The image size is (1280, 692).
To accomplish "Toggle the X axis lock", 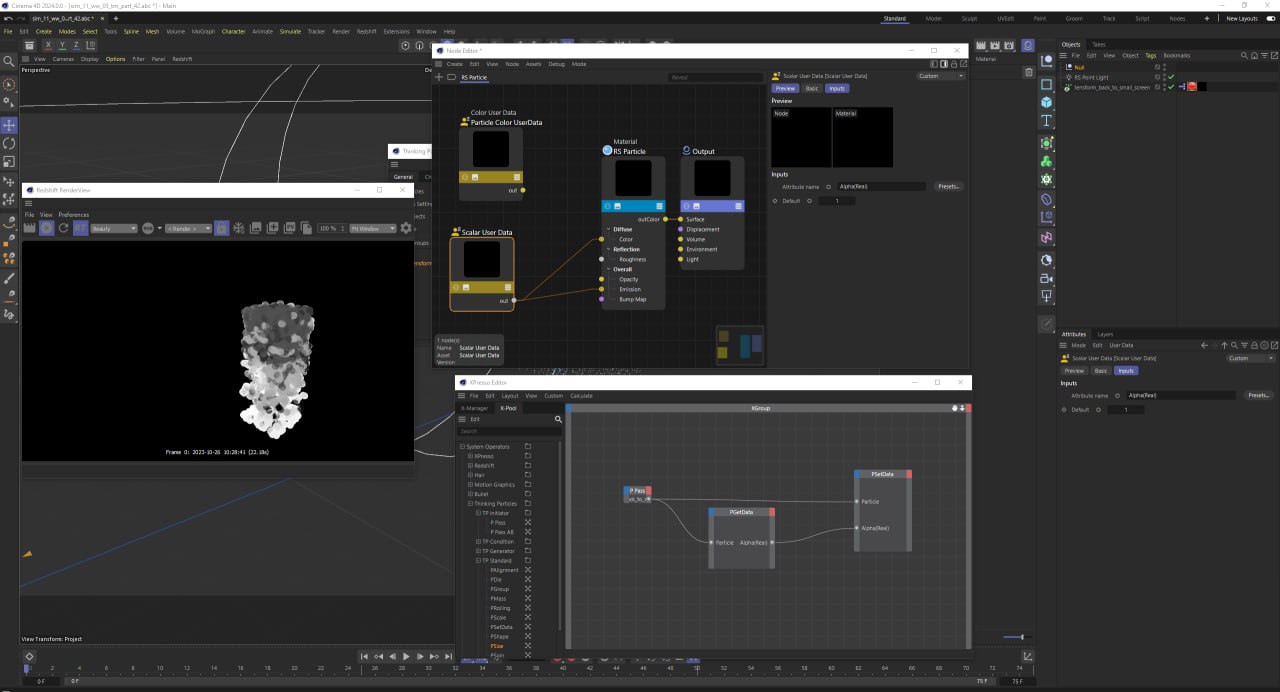I will (47, 45).
